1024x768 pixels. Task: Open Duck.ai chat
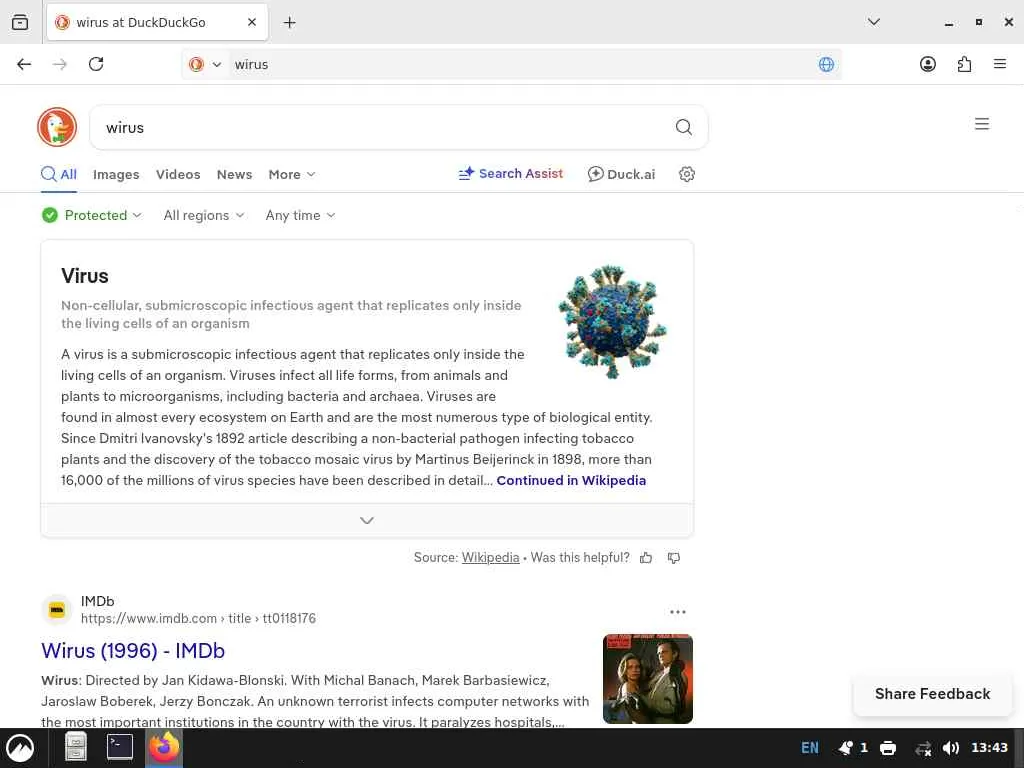click(621, 174)
